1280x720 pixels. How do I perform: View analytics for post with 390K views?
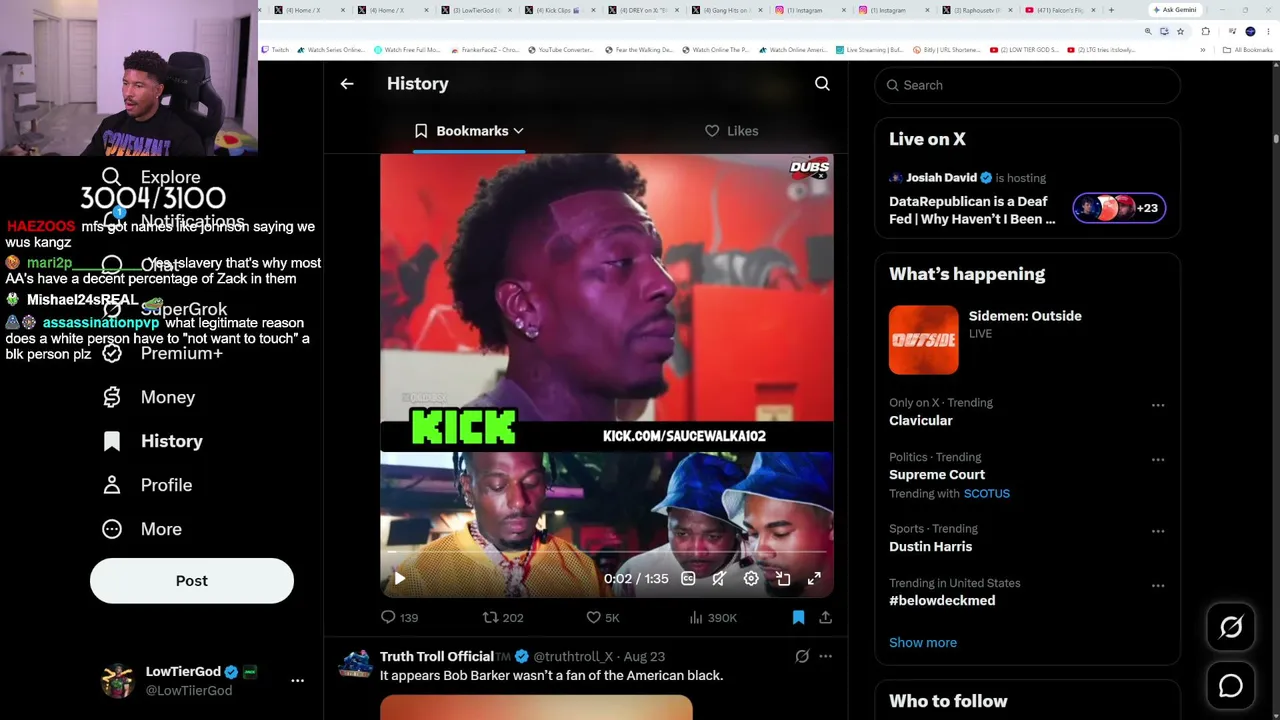point(713,618)
